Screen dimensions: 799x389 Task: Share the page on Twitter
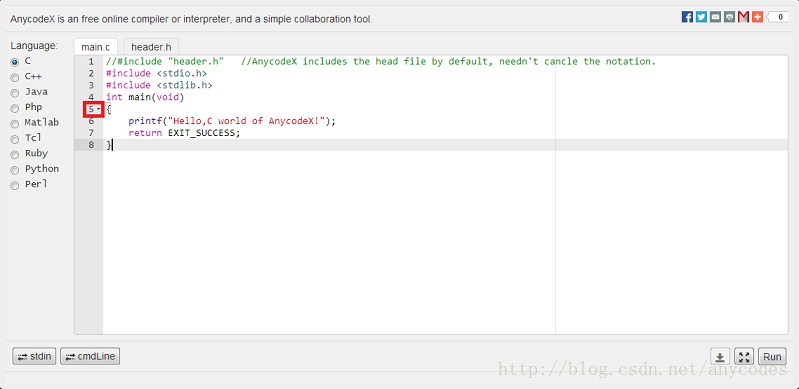point(701,17)
